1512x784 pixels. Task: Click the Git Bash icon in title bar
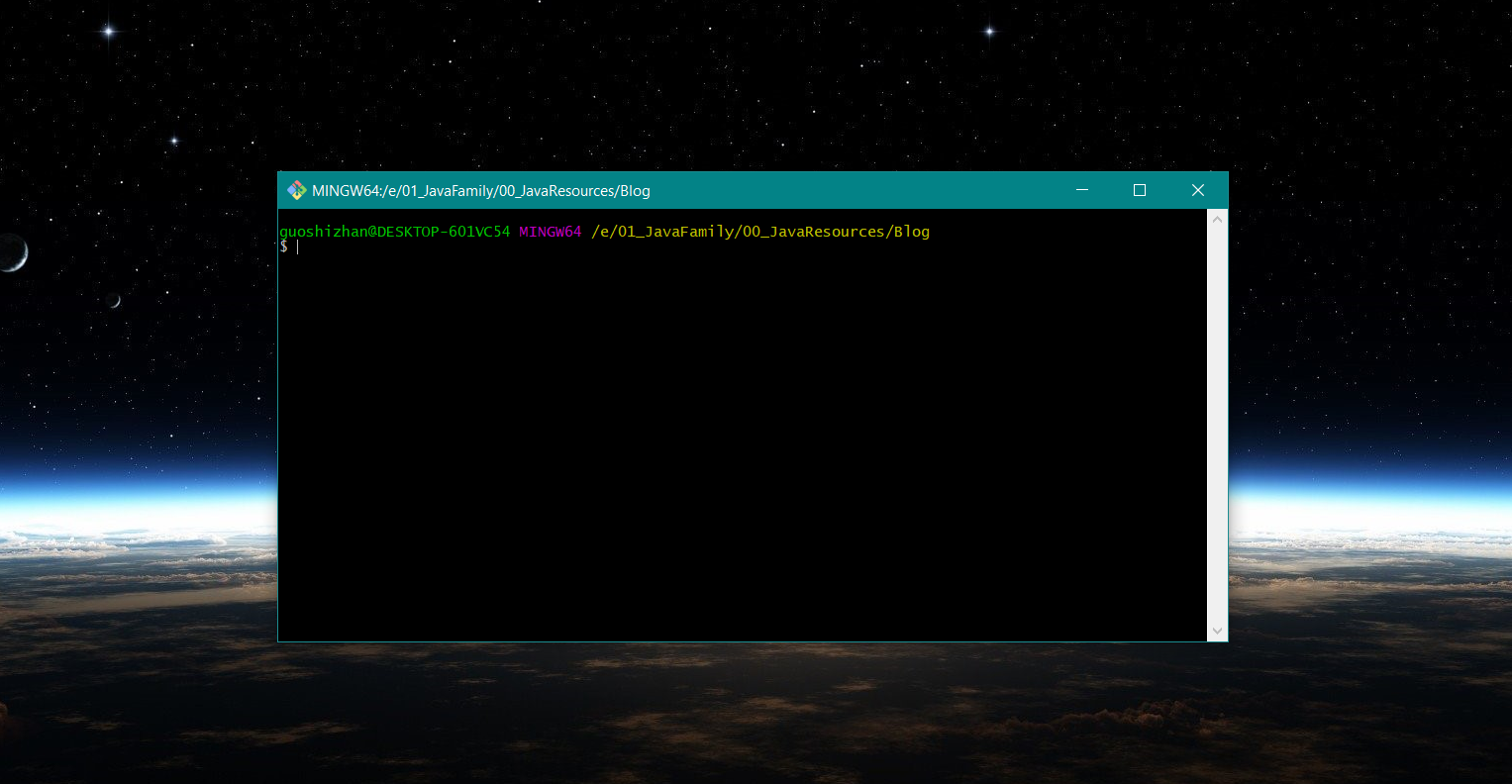click(296, 190)
